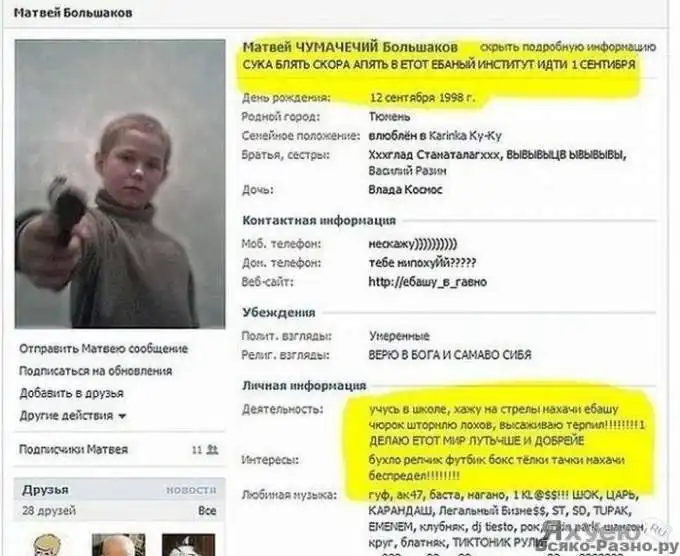
Task: Select Подписаться на обновления
Action: tap(95, 371)
